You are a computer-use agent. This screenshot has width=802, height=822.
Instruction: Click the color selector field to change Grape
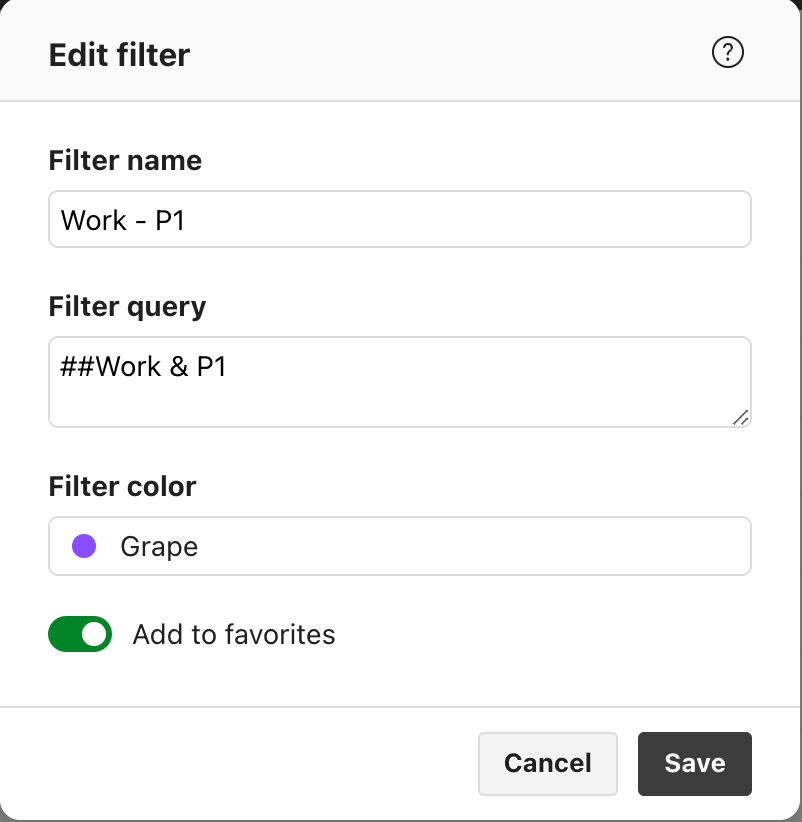[400, 546]
